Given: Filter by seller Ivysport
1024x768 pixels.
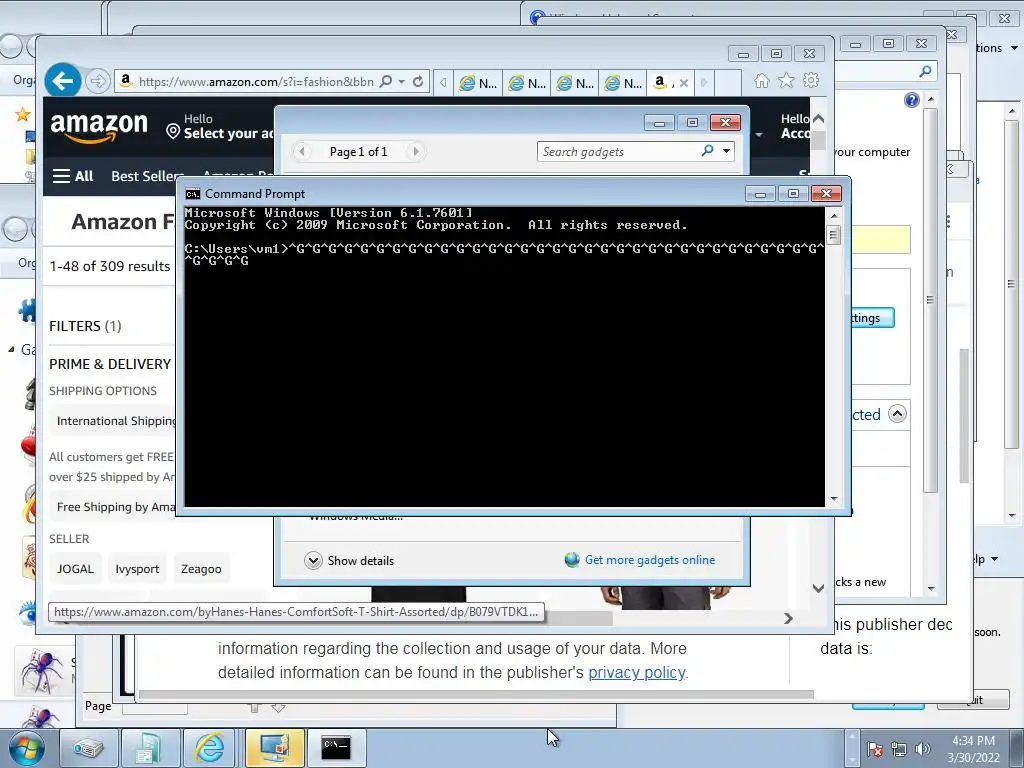Looking at the screenshot, I should 137,569.
